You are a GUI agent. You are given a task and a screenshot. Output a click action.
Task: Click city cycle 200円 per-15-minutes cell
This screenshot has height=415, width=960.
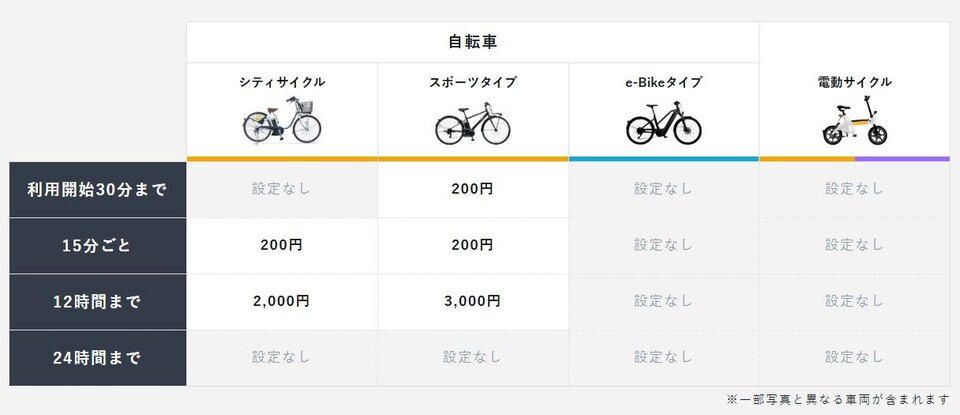(282, 244)
